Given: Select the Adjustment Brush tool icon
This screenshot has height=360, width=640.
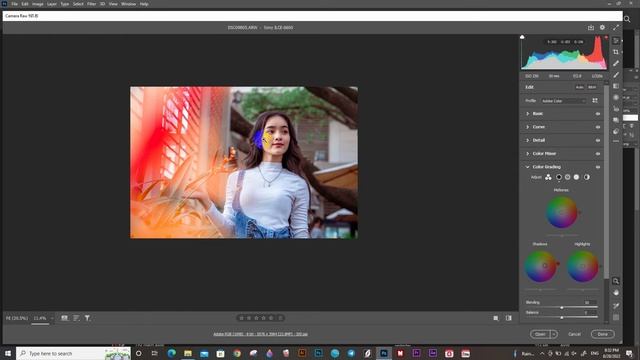Looking at the screenshot, I should (616, 75).
